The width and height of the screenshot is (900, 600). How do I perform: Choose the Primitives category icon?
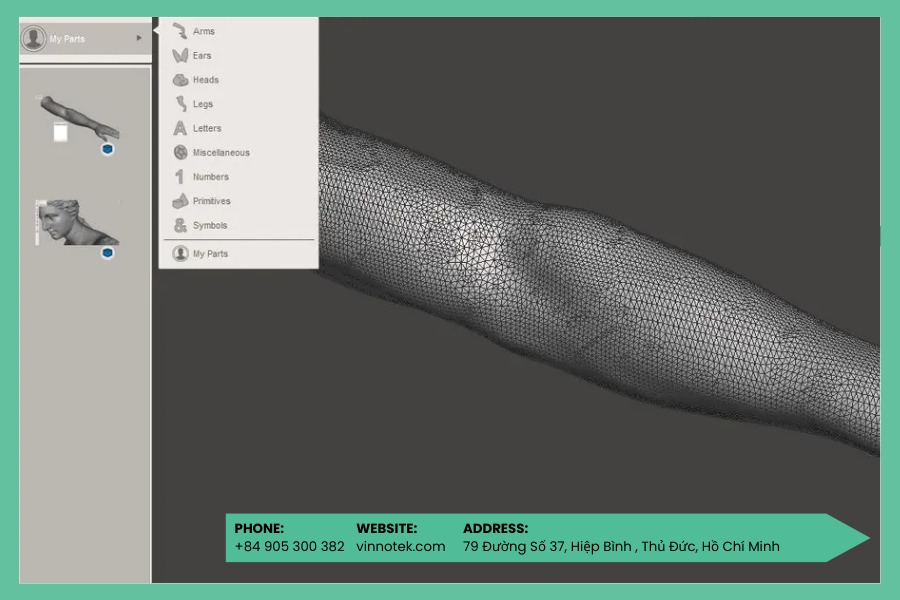click(181, 201)
